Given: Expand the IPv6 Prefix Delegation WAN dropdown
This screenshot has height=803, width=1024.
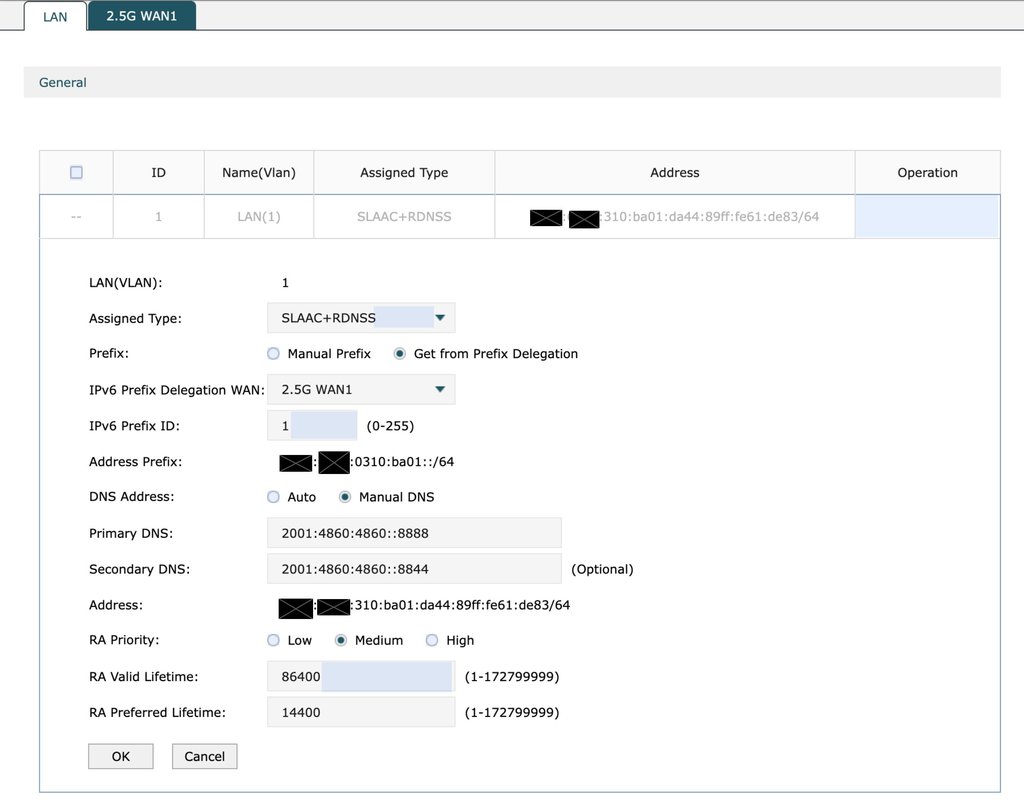Looking at the screenshot, I should pos(440,390).
